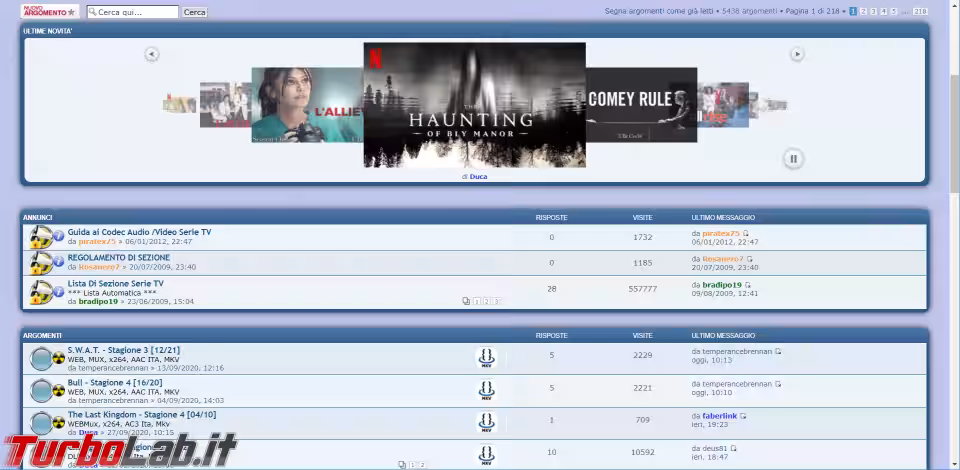This screenshot has width=960, height=470.
Task: Click the Cerca search button
Action: [195, 12]
